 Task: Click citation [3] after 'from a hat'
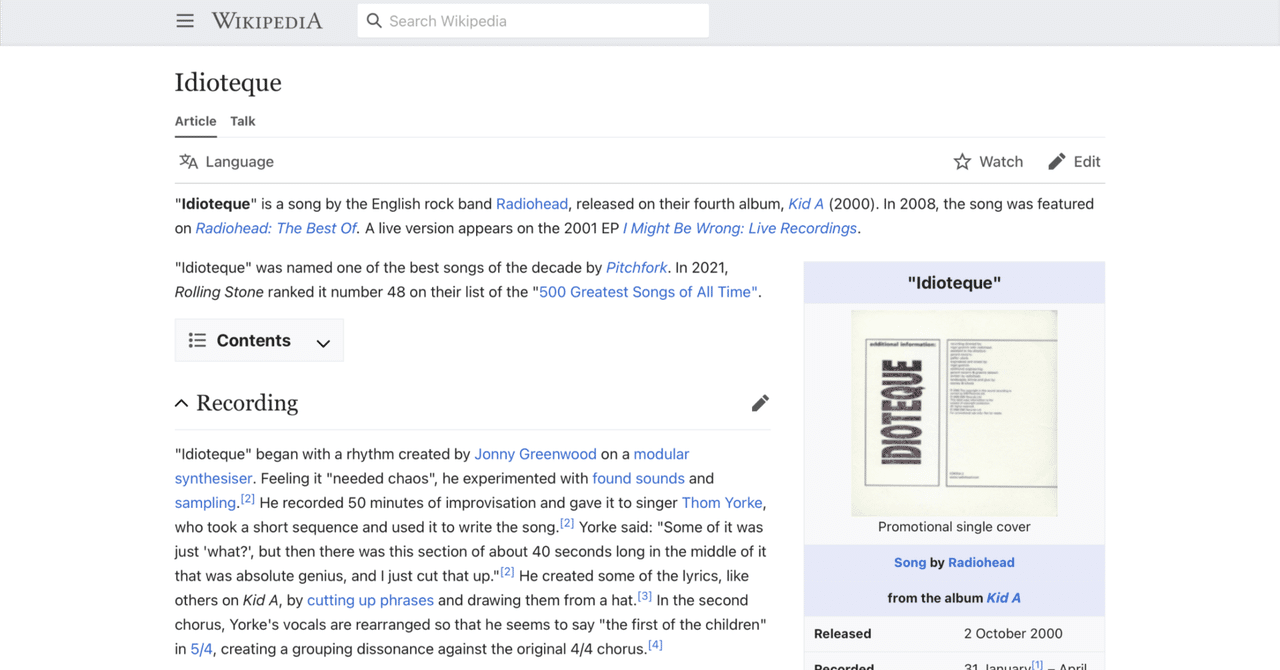pyautogui.click(x=644, y=596)
